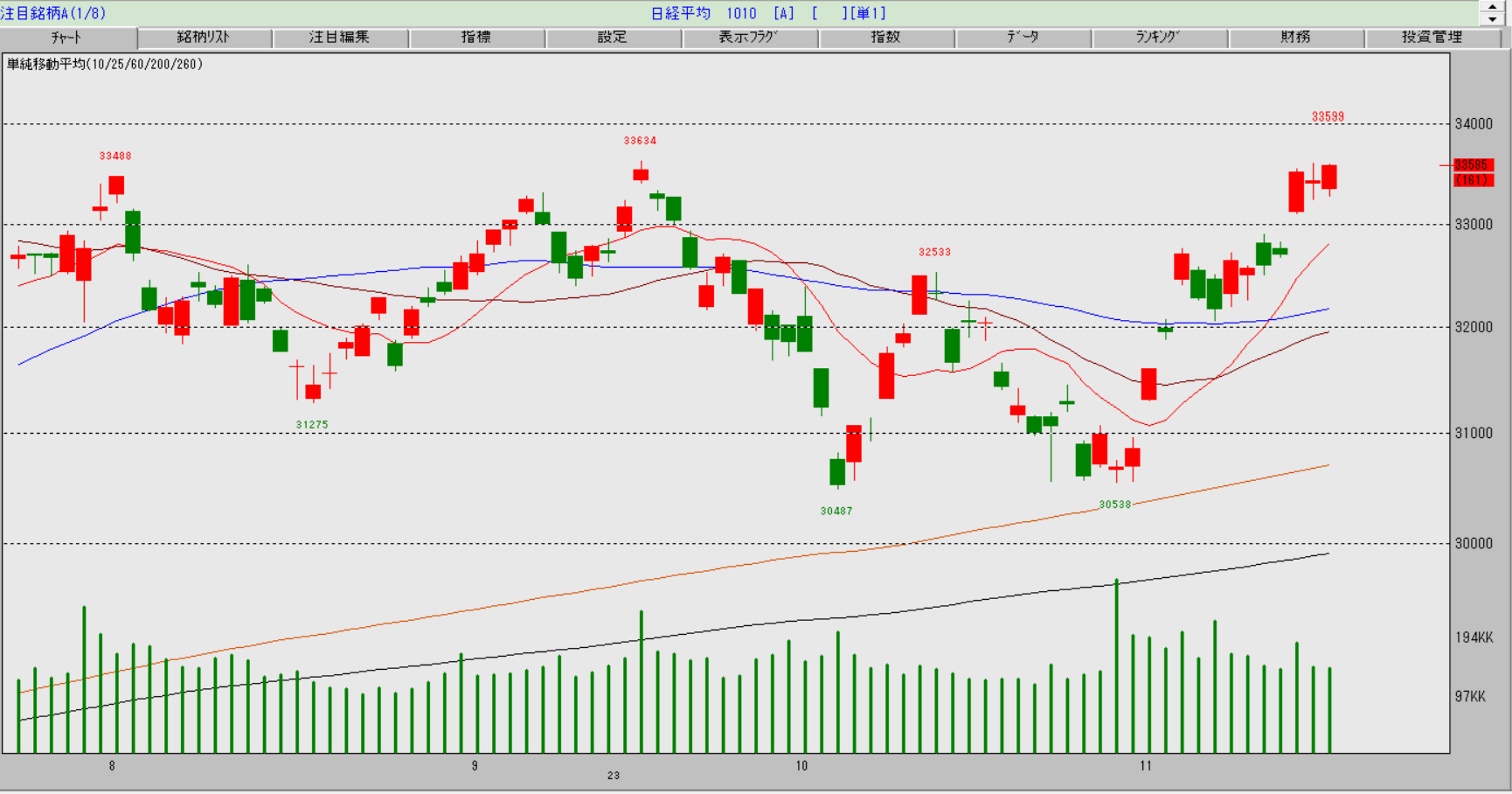
Task: Click the 33634 high price label
Action: pos(640,141)
